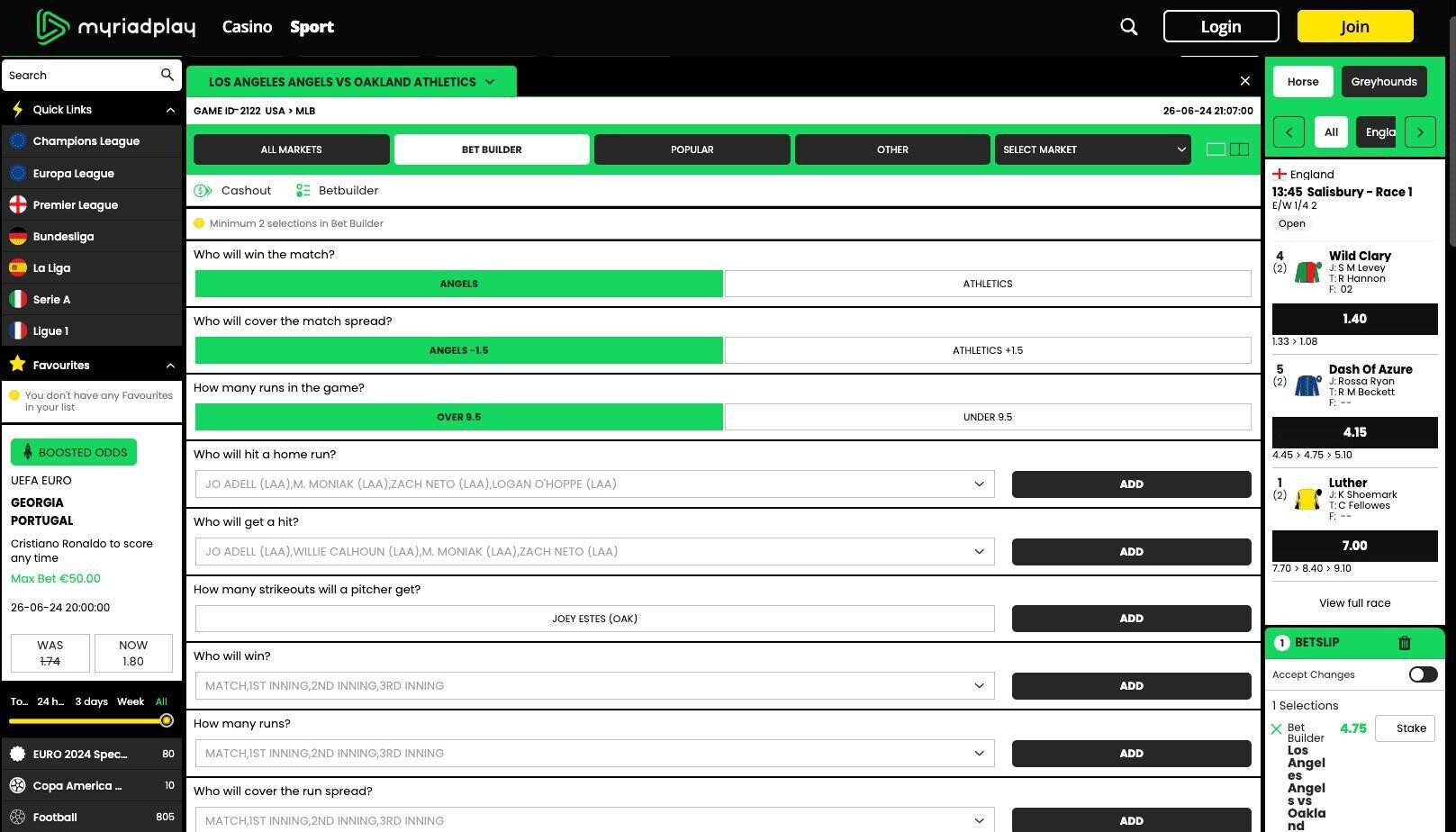Click the Login button
This screenshot has width=1456, height=832.
1221,26
